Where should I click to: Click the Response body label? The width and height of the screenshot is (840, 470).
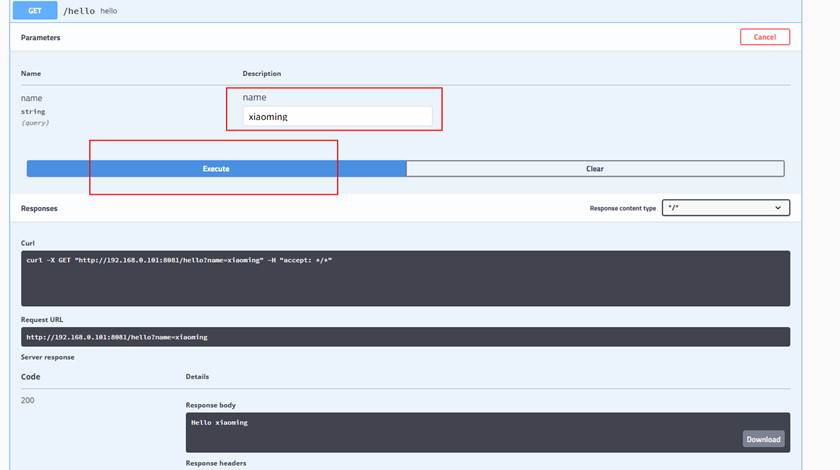(x=211, y=405)
